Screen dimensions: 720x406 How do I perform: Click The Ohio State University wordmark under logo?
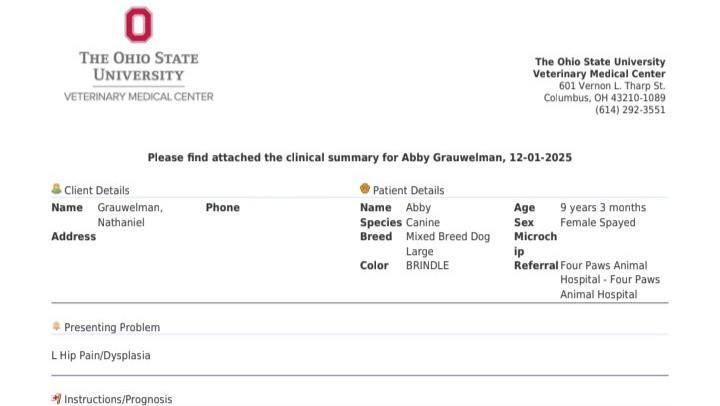(138, 66)
